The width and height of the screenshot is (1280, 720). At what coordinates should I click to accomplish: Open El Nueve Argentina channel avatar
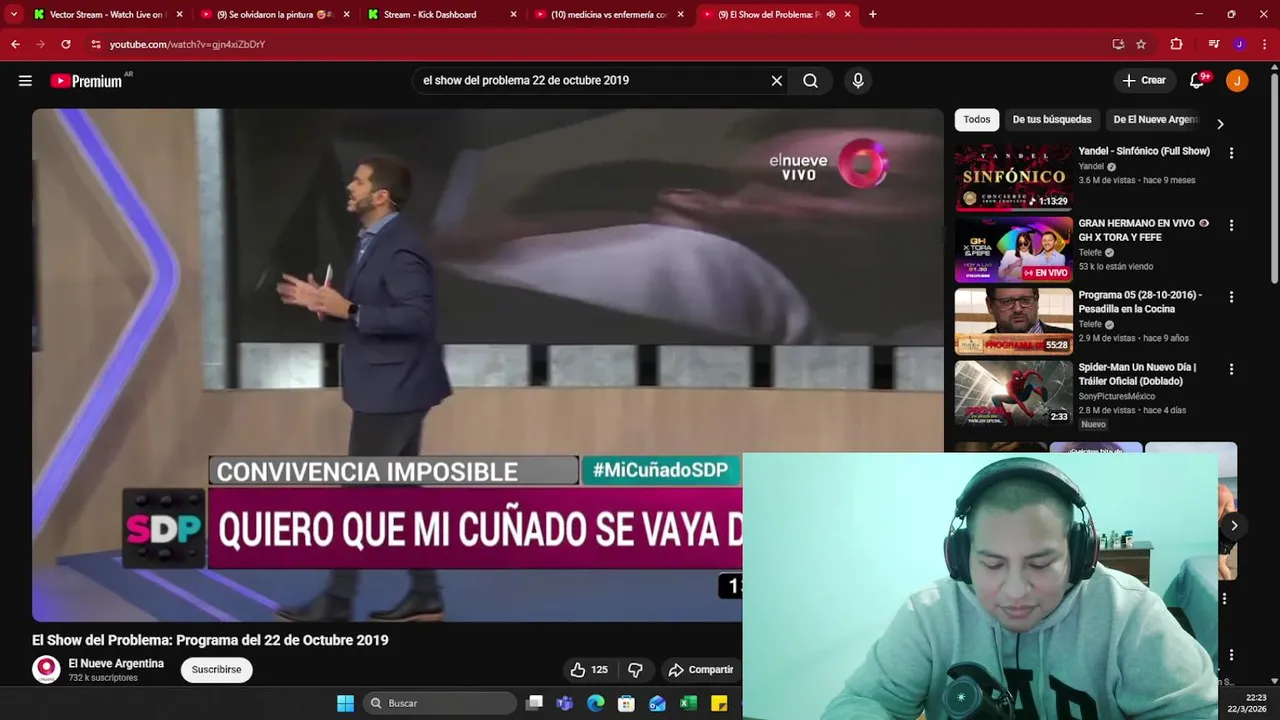click(x=46, y=669)
